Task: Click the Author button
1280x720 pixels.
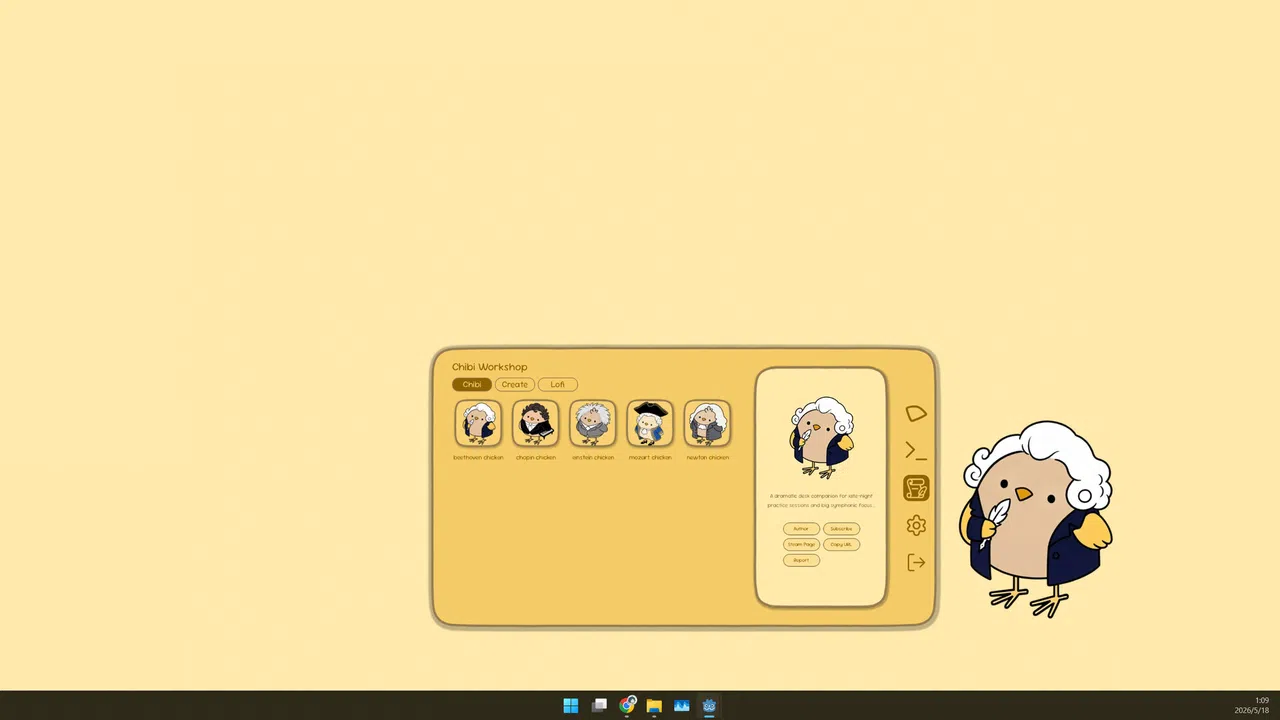Action: point(801,529)
